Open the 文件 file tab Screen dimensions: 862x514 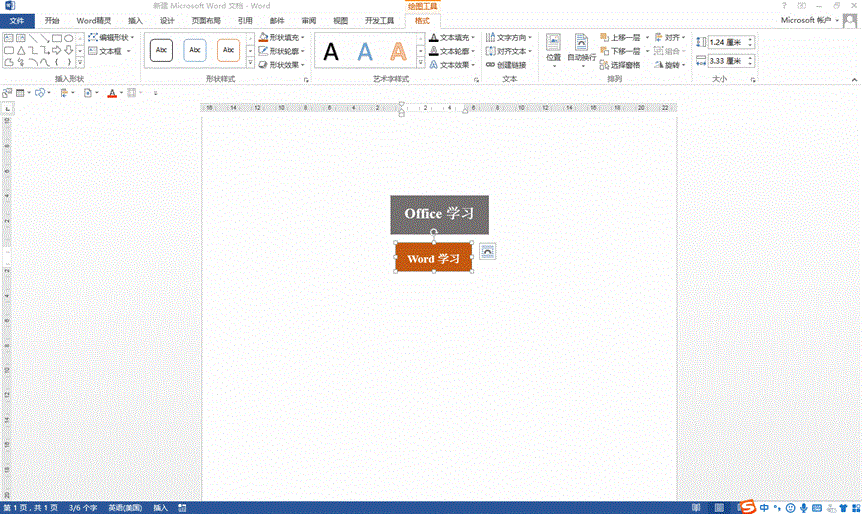[x=17, y=20]
